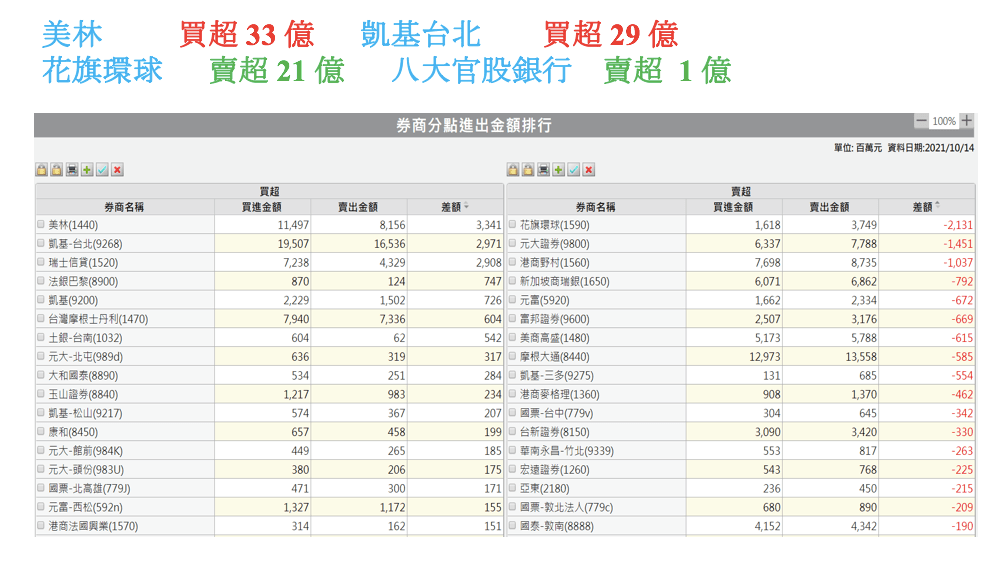Click the 100% zoom level box
The height and width of the screenshot is (563, 1004).
(943, 121)
